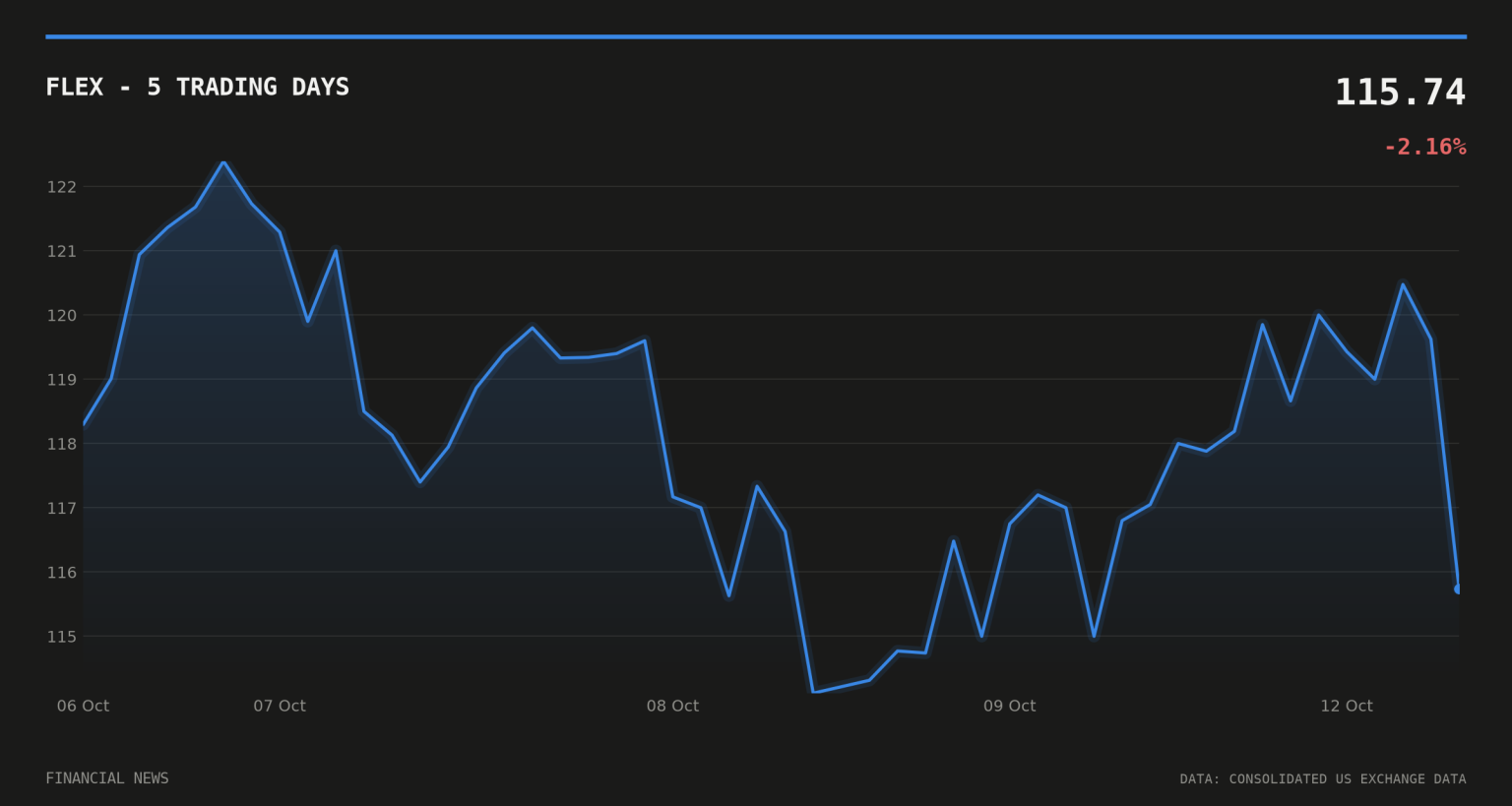Click the FINANCIAL NEWS footer text

click(107, 778)
